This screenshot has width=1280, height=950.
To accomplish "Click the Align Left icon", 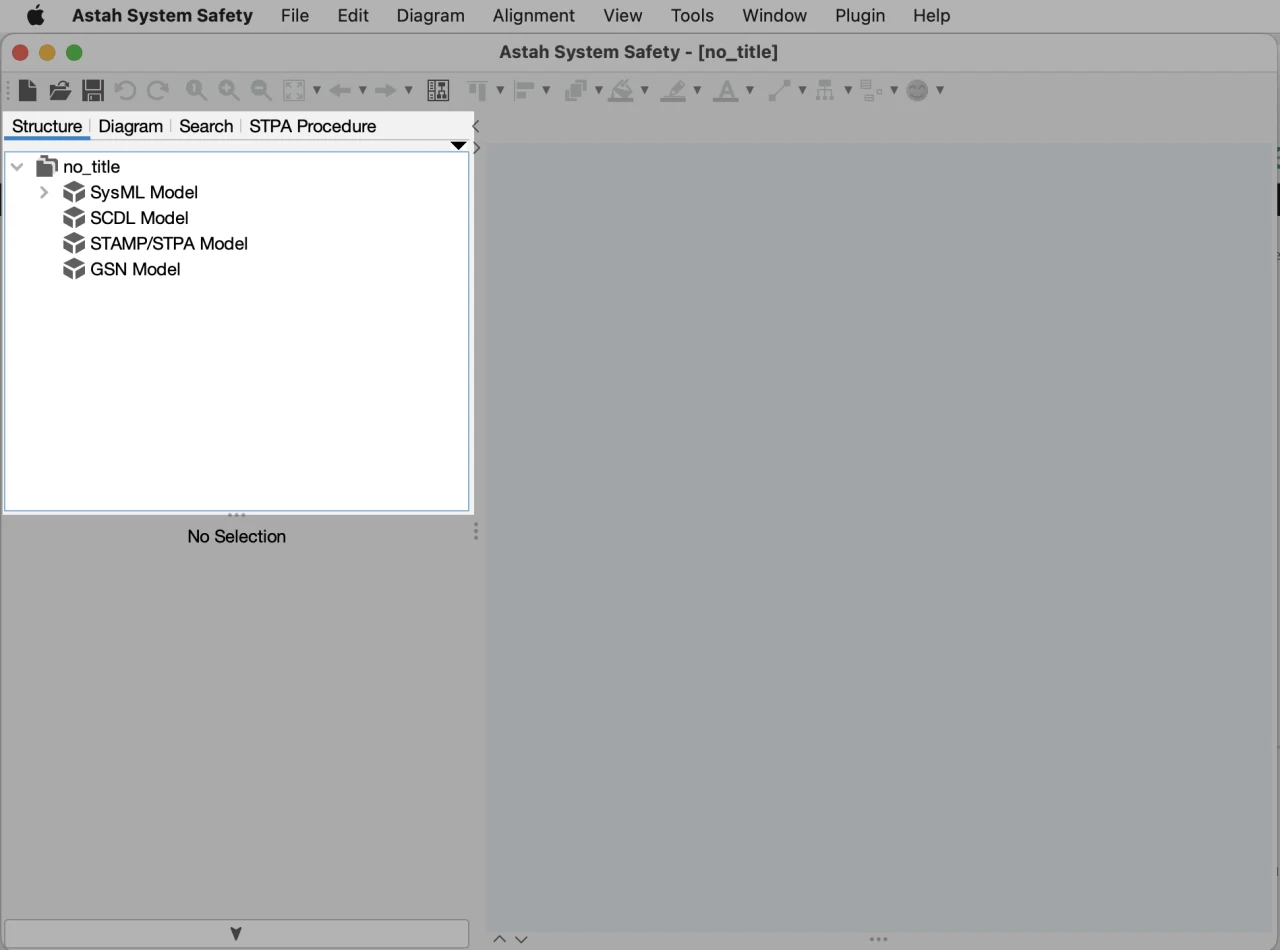I will [x=524, y=91].
